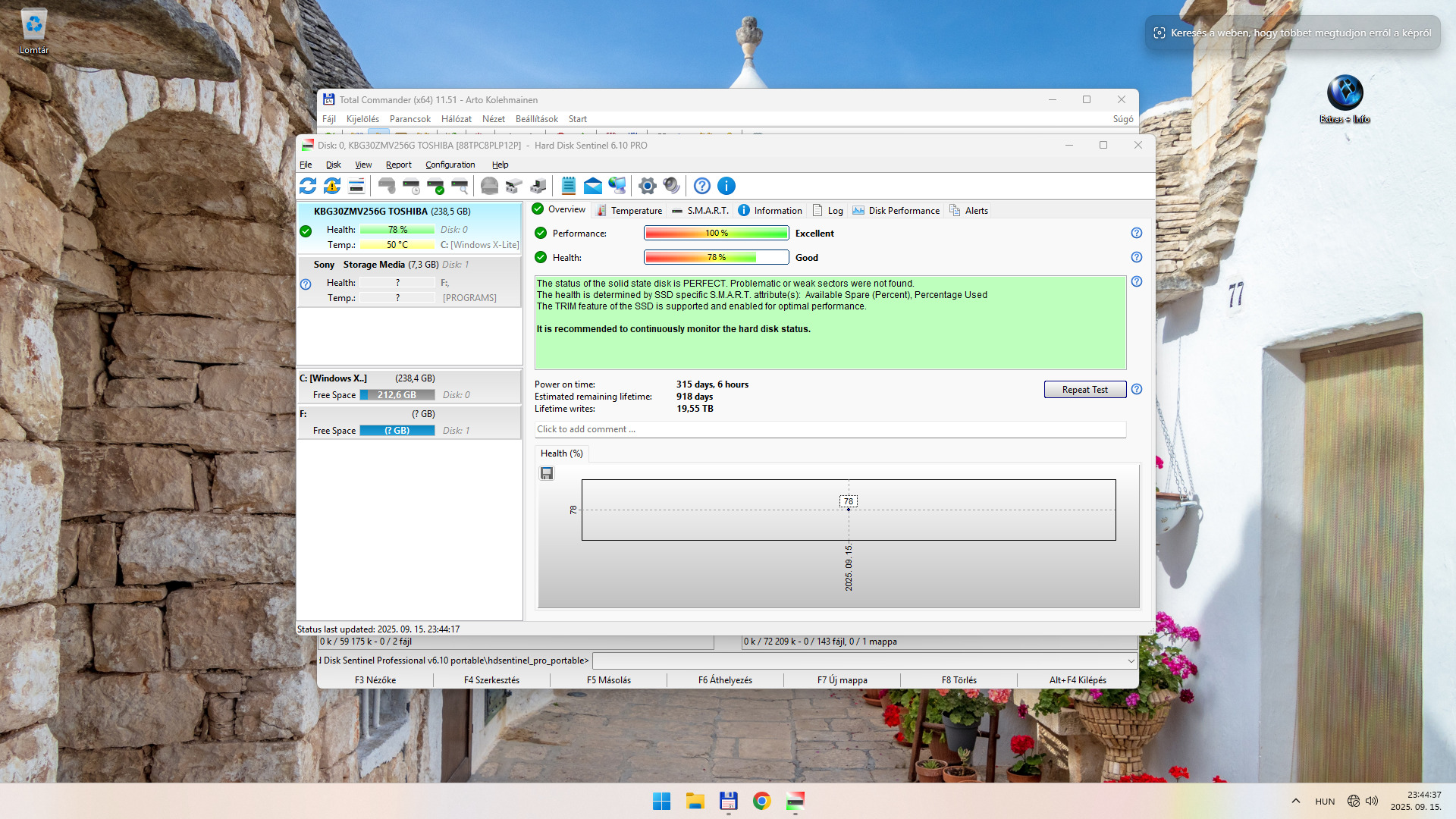1456x819 pixels.
Task: Click the disk with magnifier icon
Action: [460, 186]
